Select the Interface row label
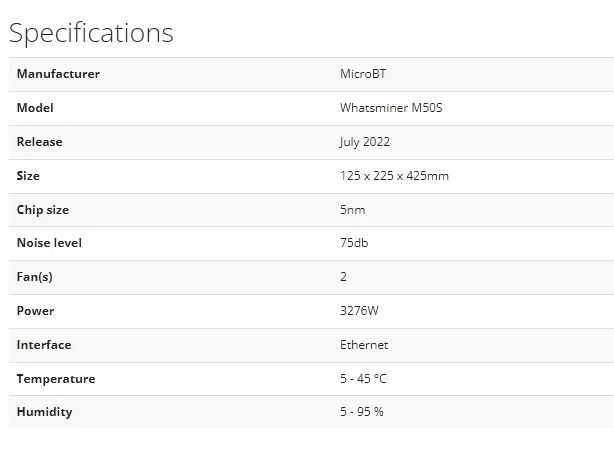 [44, 345]
